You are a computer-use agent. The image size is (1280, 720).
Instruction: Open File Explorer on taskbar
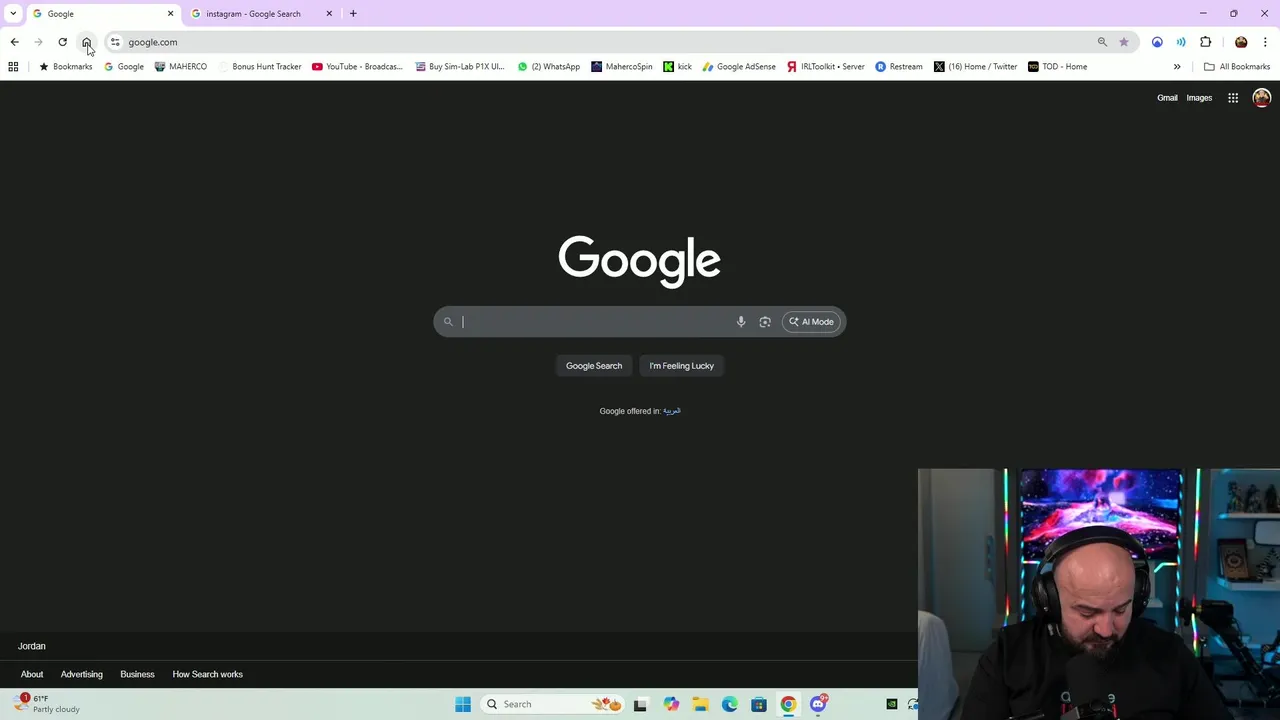click(700, 704)
